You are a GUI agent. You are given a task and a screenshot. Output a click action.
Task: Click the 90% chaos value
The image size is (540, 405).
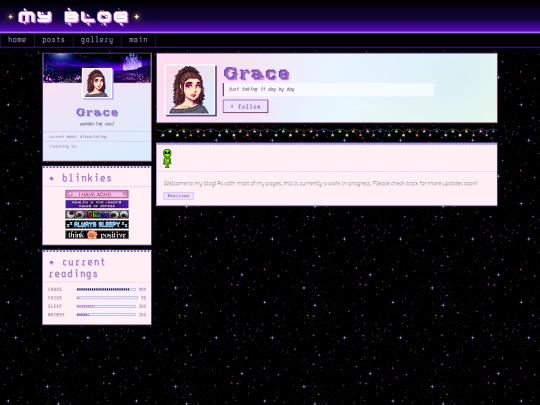(143, 290)
